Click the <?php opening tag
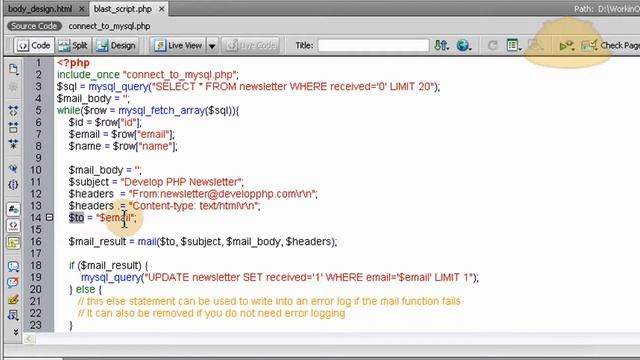640x360 pixels. coord(73,63)
